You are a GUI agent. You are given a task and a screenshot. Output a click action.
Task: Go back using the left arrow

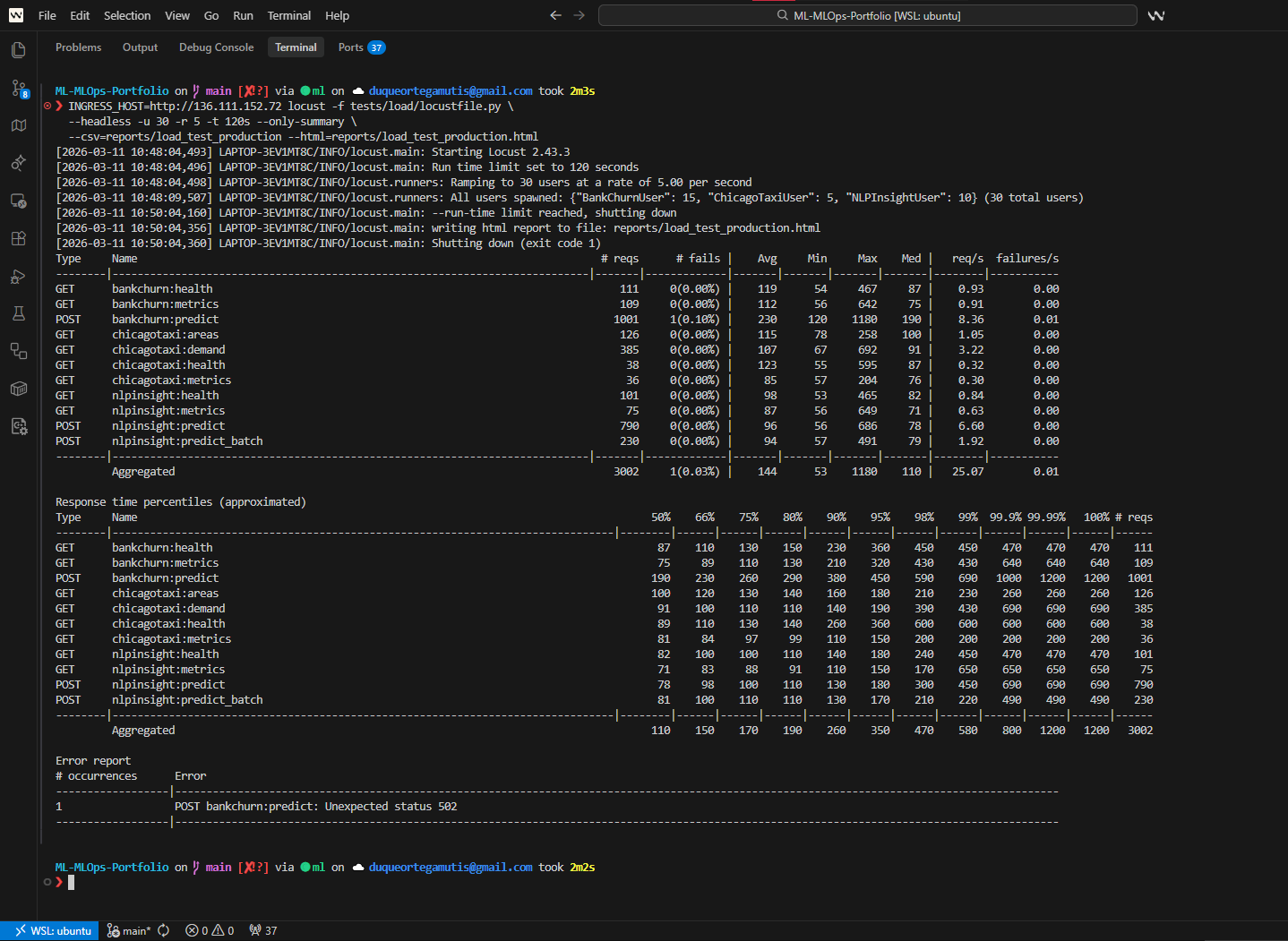pos(555,15)
